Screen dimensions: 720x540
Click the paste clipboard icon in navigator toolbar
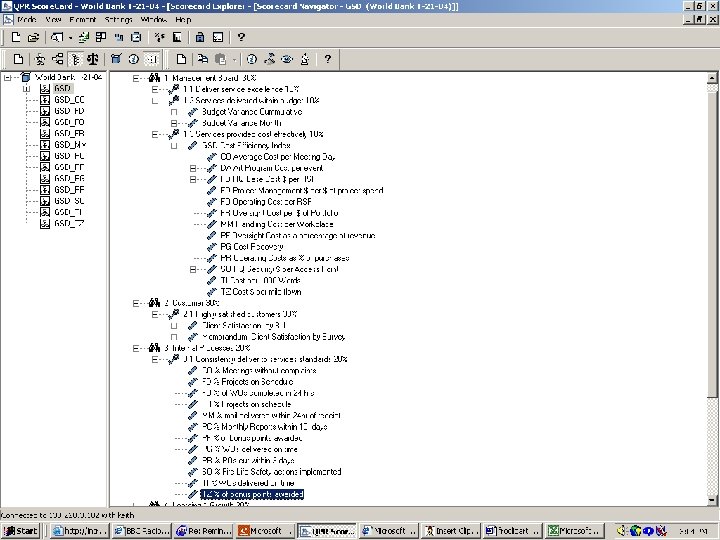pyautogui.click(x=220, y=60)
